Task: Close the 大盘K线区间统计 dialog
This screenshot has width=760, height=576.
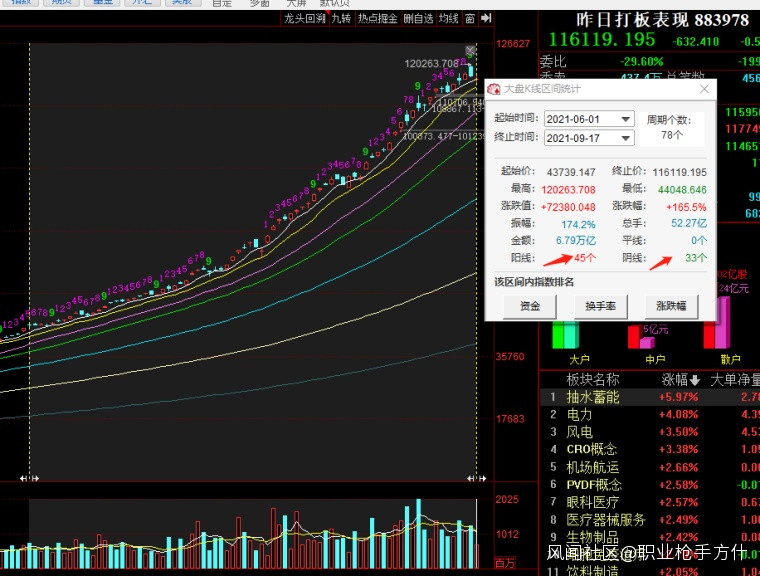Action: [x=704, y=89]
